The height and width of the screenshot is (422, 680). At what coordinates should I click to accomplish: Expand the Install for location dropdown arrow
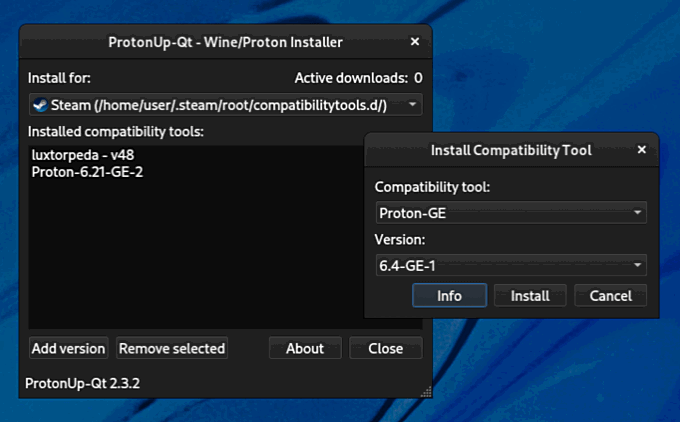tap(413, 105)
